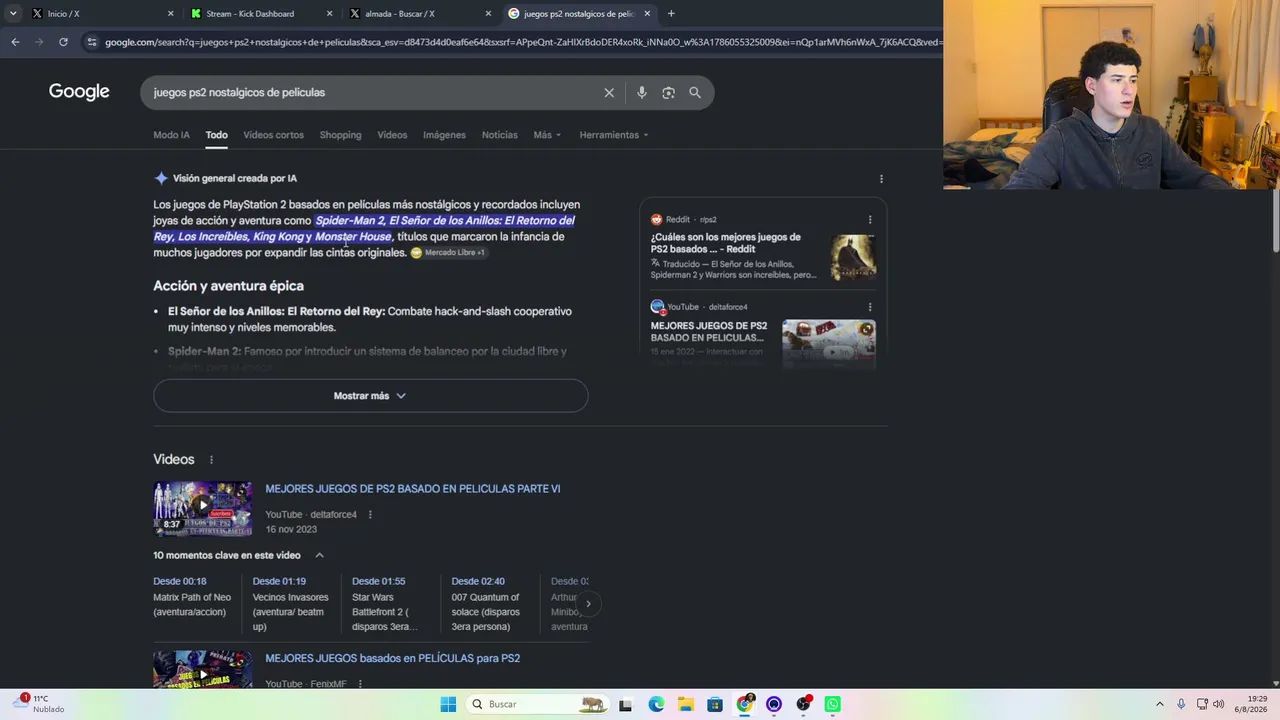Open the tab search dropdown arrow
This screenshot has height=720, width=1280.
tap(13, 14)
